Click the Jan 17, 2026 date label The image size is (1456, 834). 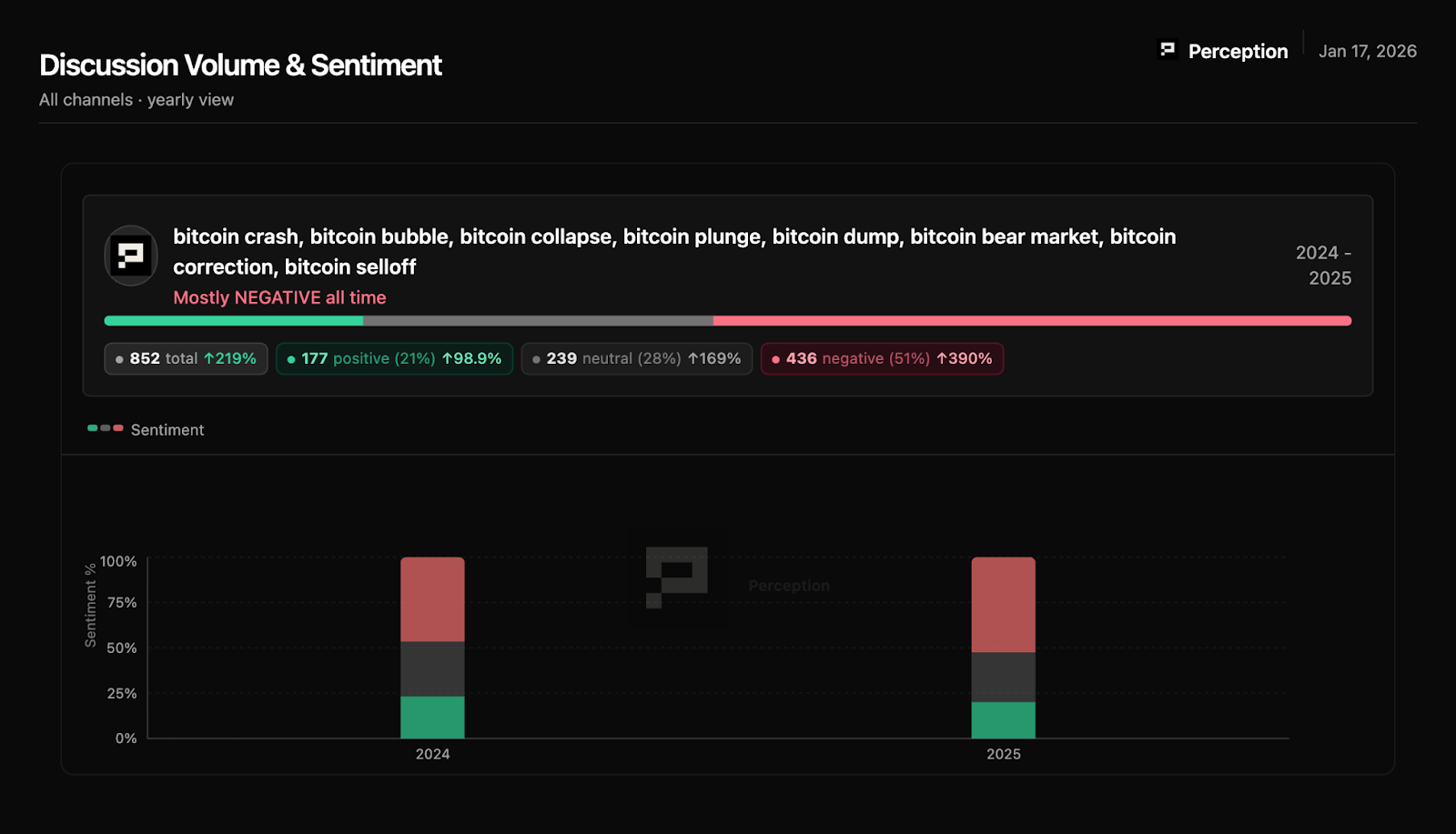tap(1367, 51)
